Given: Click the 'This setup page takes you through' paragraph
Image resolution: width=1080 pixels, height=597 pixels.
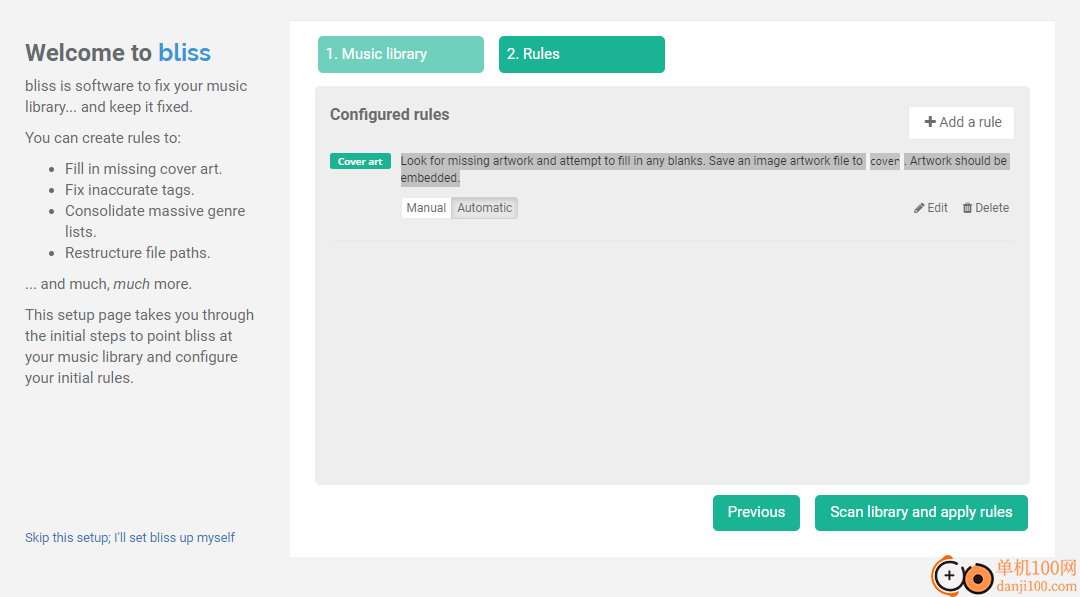Looking at the screenshot, I should pos(140,346).
